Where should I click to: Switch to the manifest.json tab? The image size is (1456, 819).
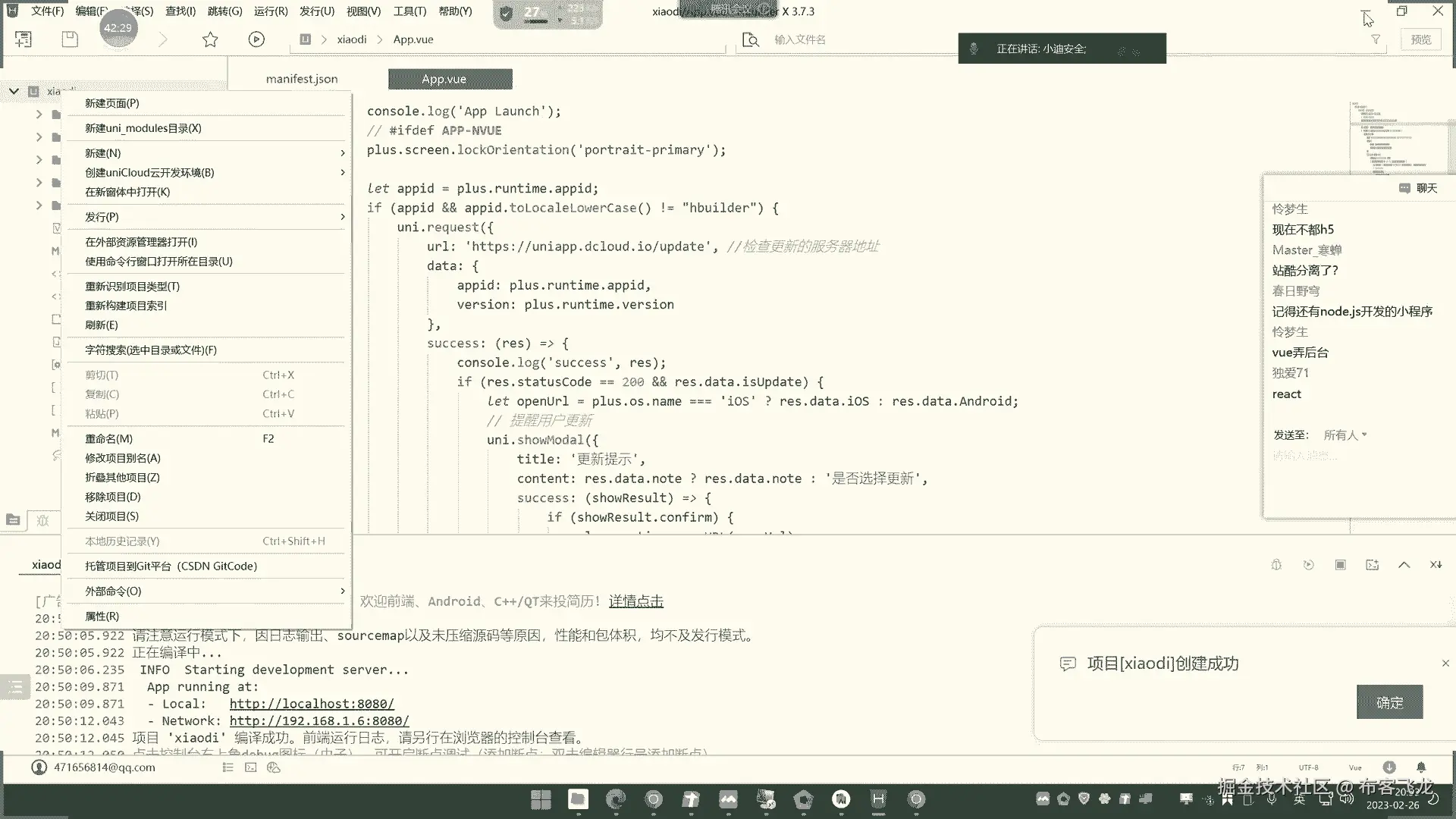tap(302, 79)
